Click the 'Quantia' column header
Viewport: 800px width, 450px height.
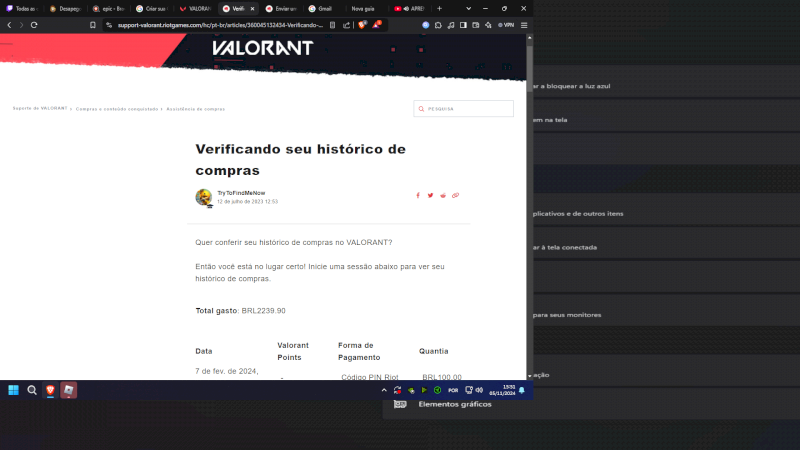tap(434, 351)
